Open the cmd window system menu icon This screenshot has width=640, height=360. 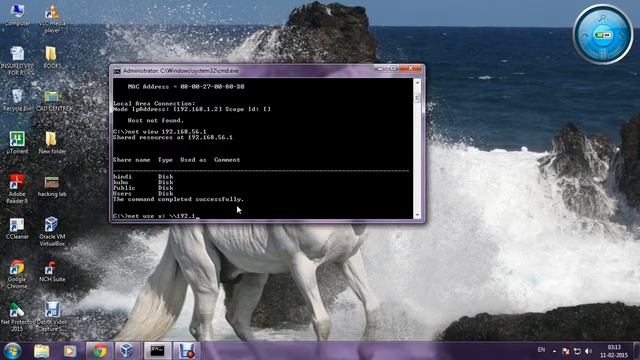[117, 71]
